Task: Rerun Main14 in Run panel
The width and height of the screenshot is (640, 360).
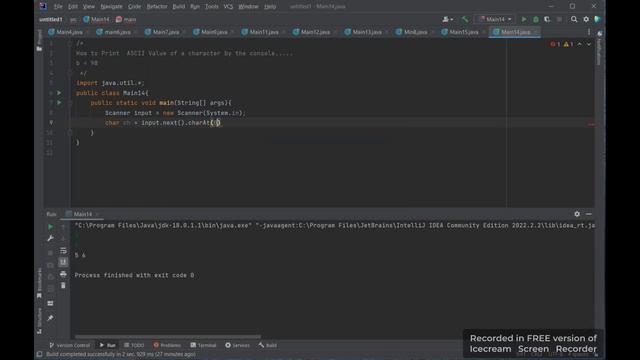Action: [51, 227]
